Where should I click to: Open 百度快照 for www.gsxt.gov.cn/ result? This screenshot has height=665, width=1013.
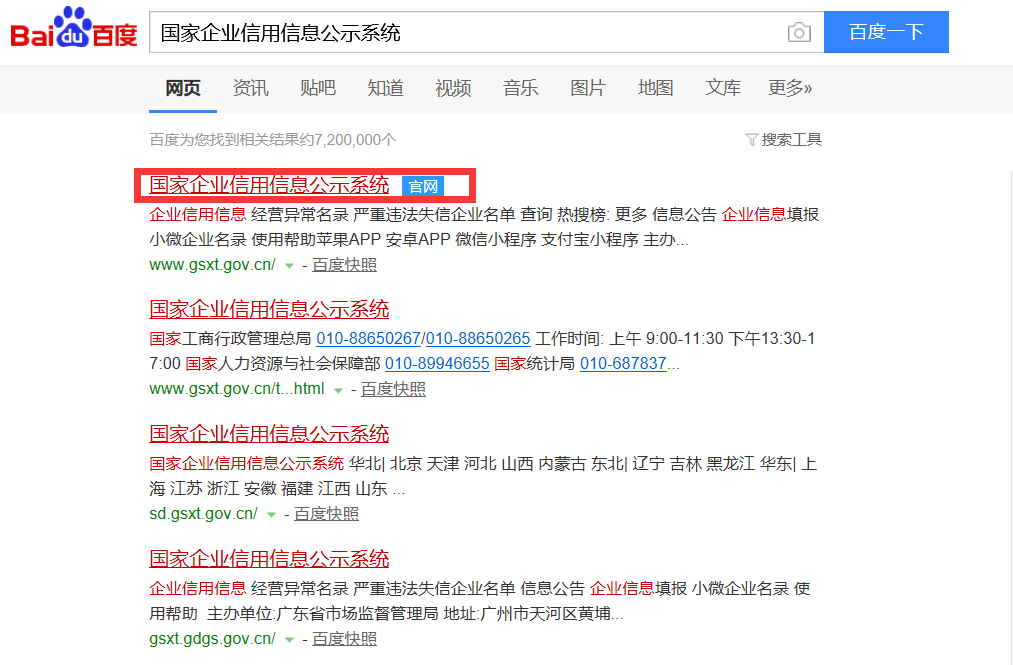344,265
